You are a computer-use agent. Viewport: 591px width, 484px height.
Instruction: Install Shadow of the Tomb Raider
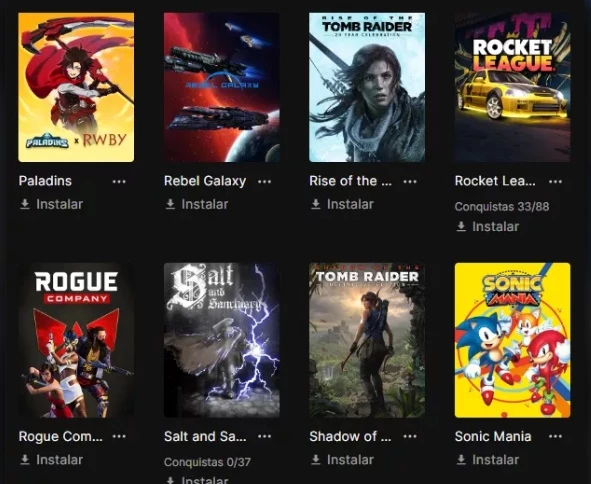(342, 460)
